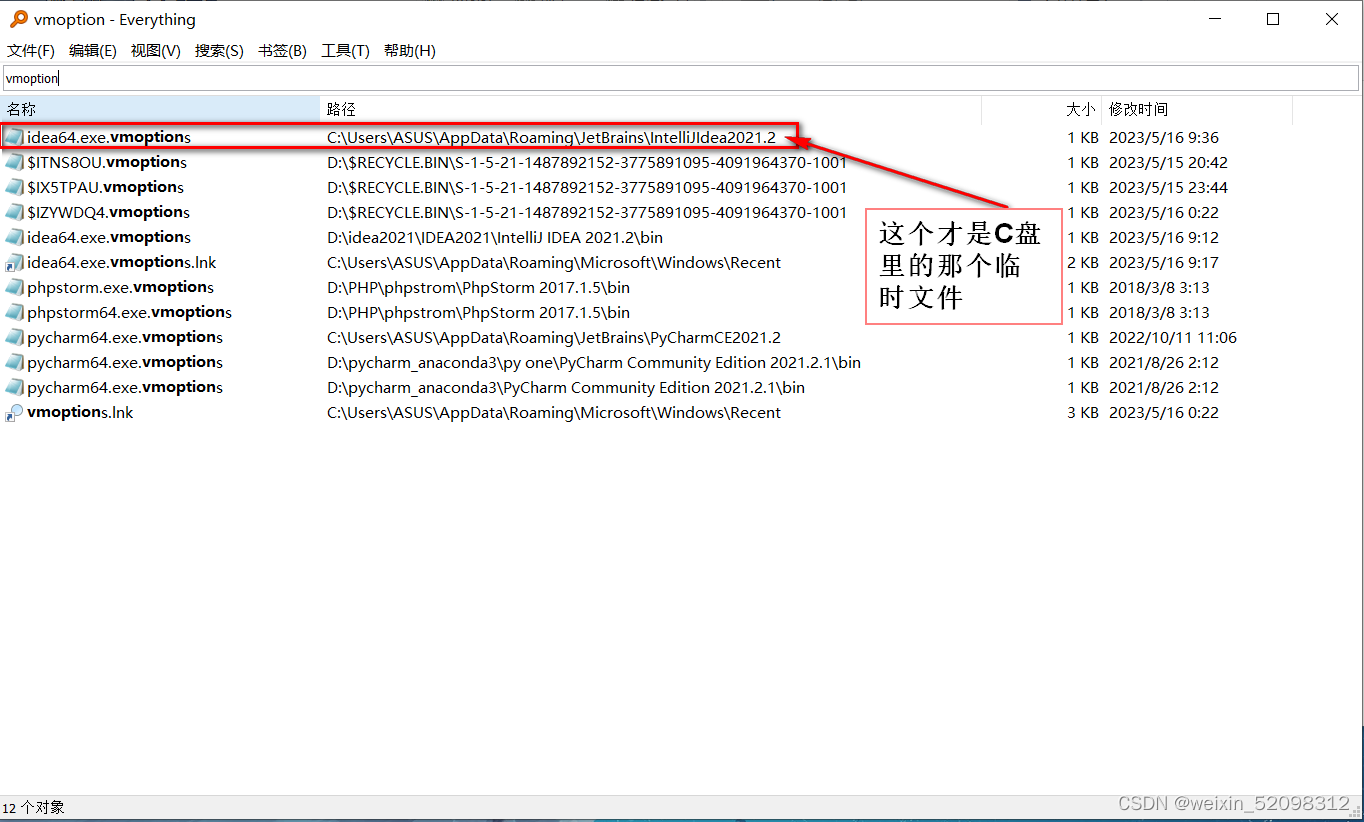Maximize the Everything window
The image size is (1364, 822).
(x=1273, y=19)
